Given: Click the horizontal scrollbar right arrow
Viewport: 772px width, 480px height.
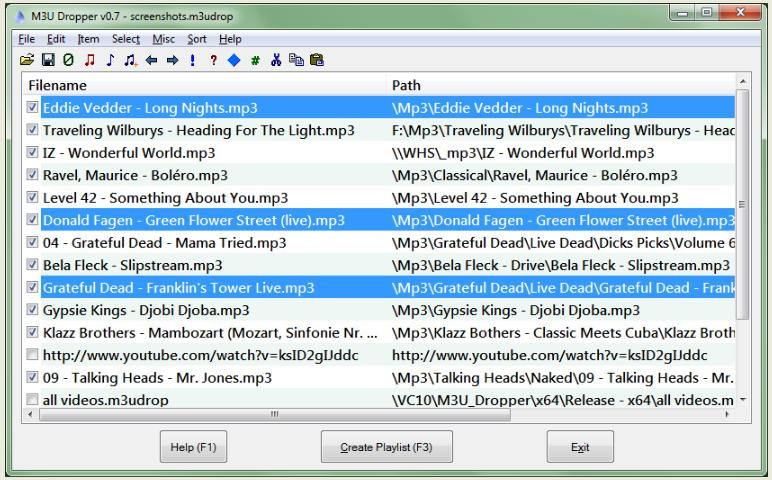Looking at the screenshot, I should coord(727,415).
